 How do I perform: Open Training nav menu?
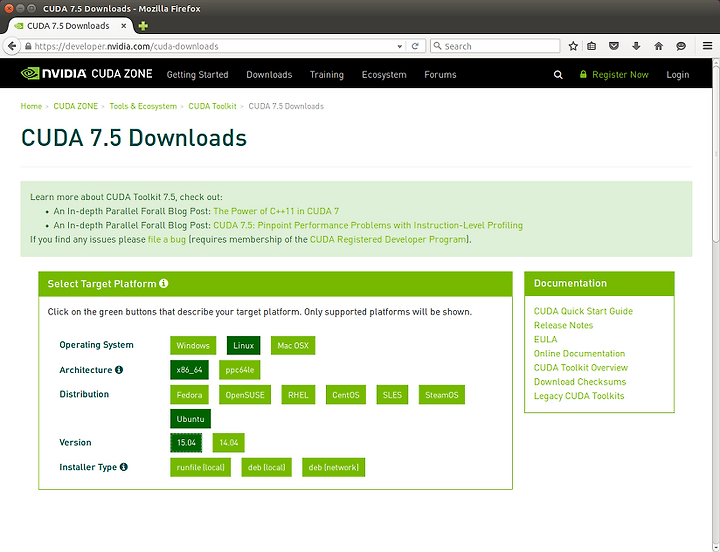point(326,74)
